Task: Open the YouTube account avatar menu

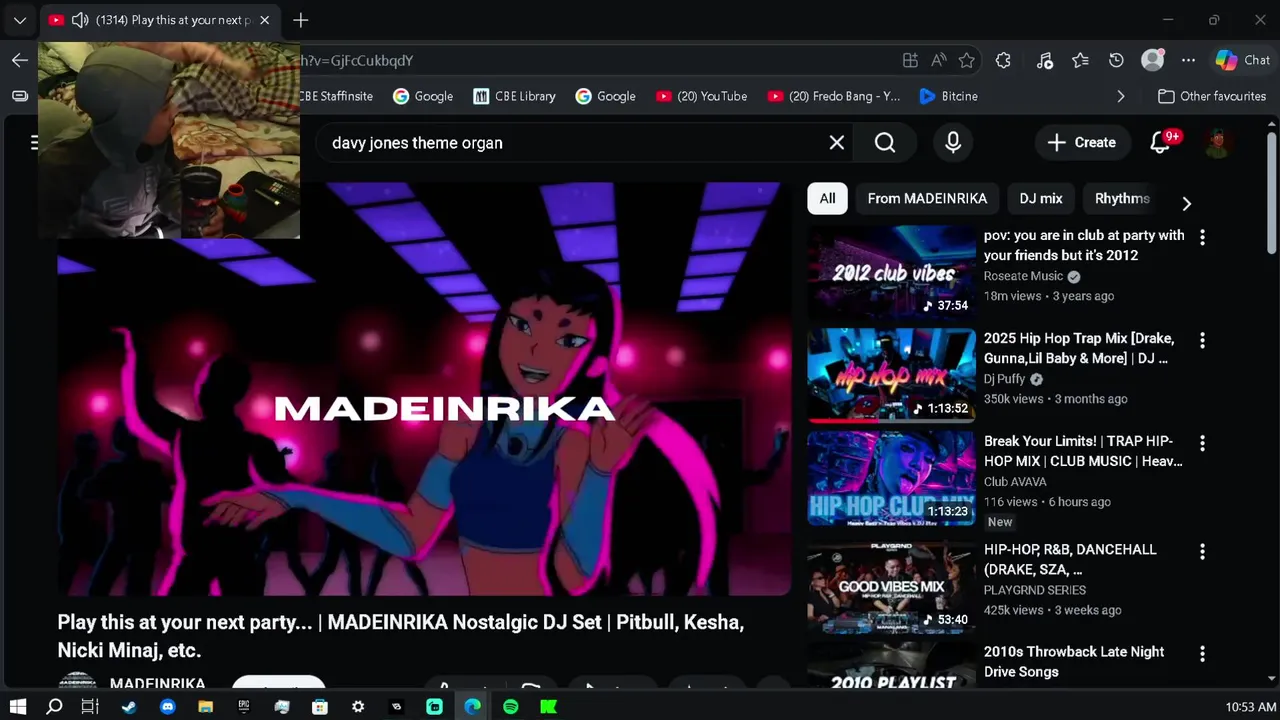Action: 1217,143
